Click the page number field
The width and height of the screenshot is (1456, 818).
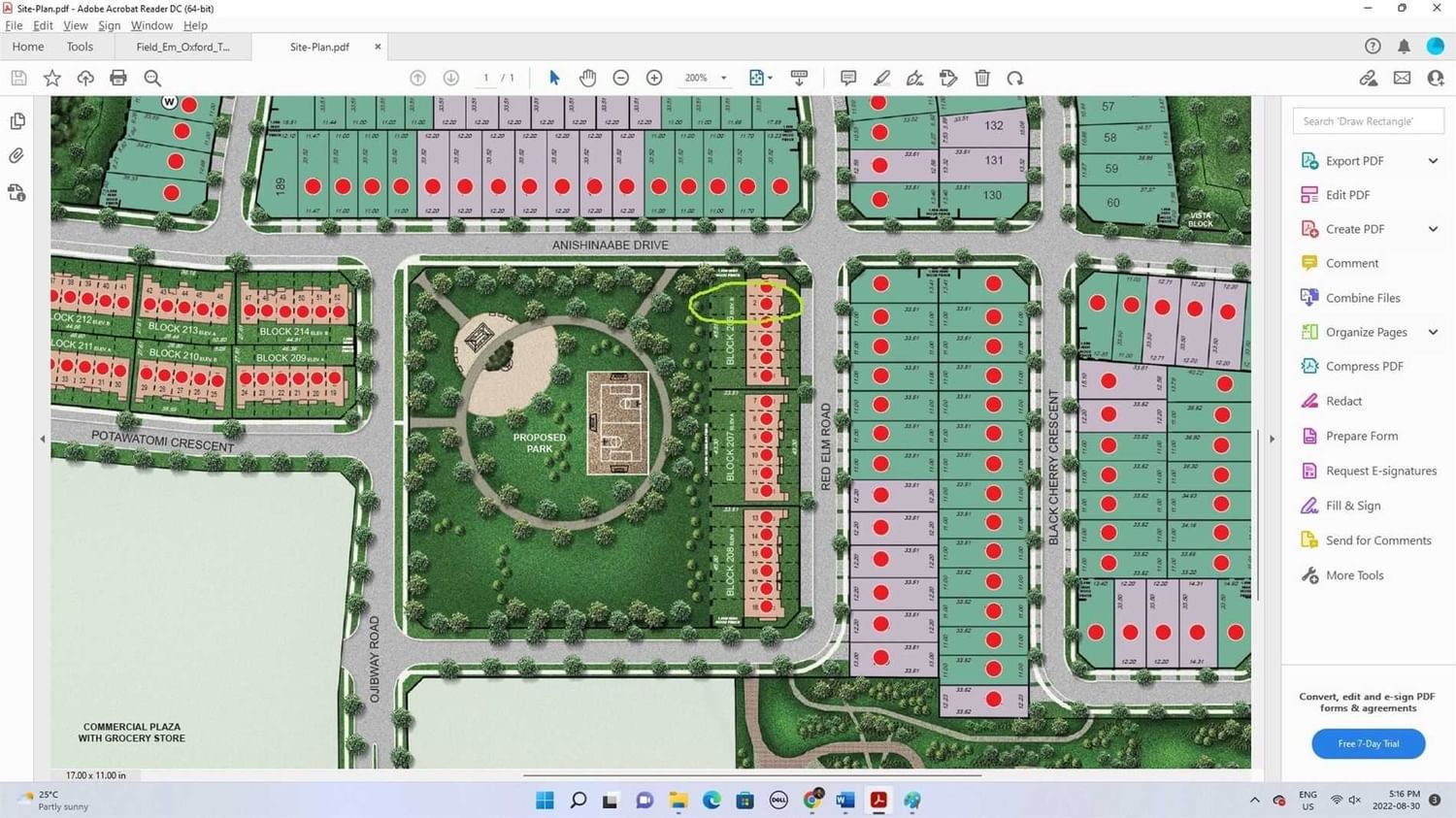[x=486, y=78]
